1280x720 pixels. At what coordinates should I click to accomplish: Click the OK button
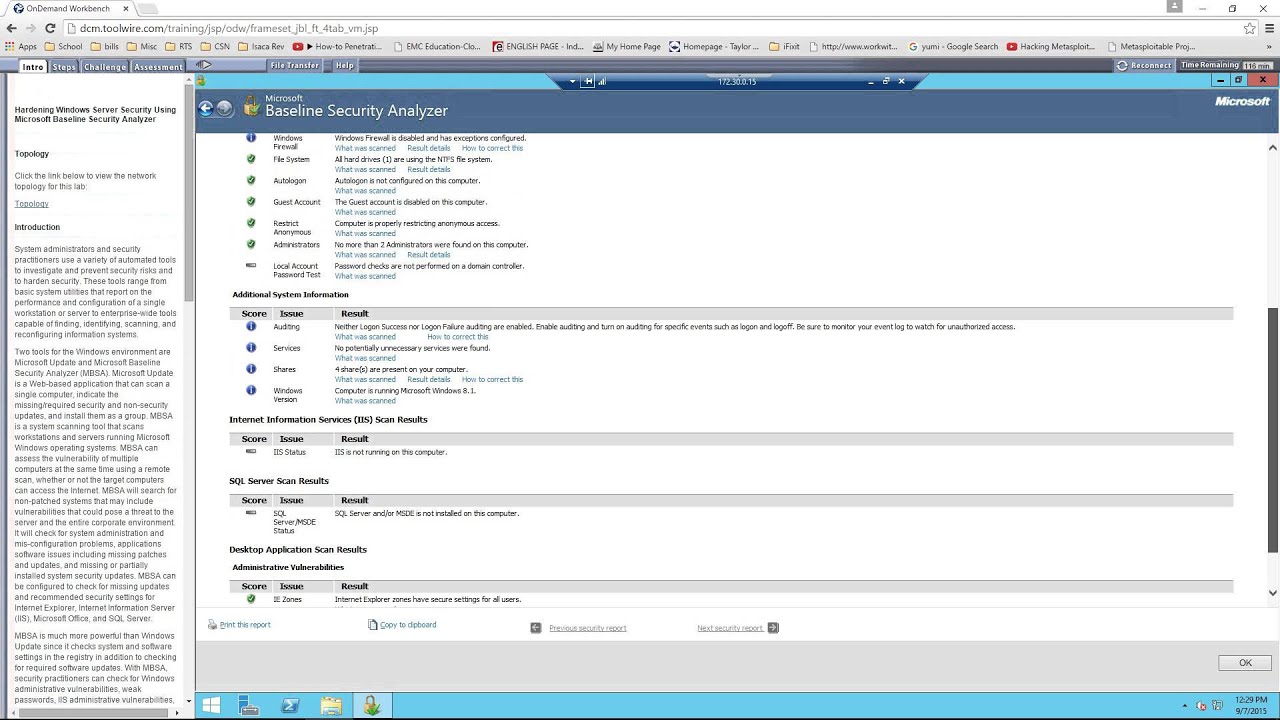click(1245, 663)
